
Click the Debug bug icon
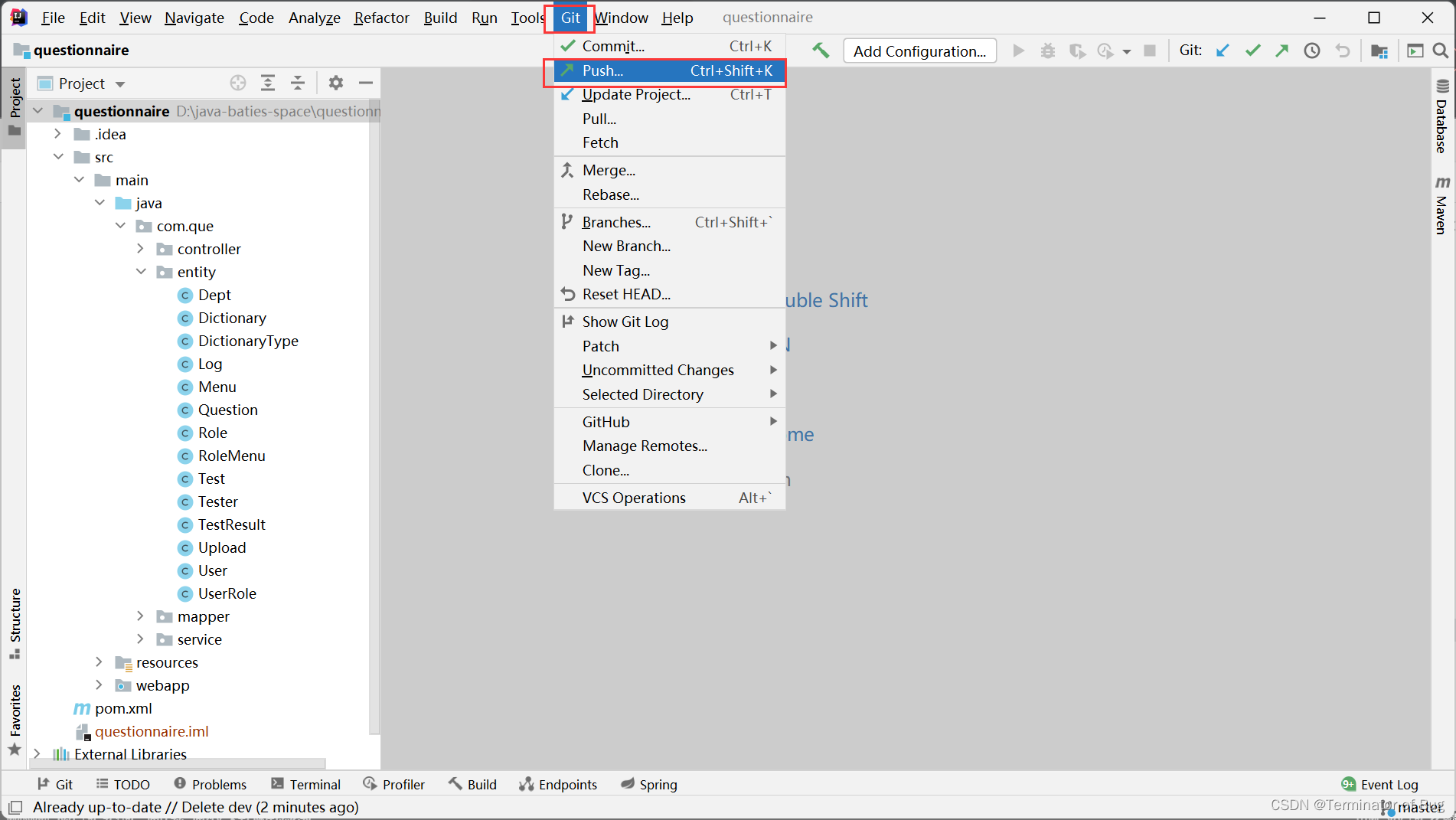[x=1047, y=51]
